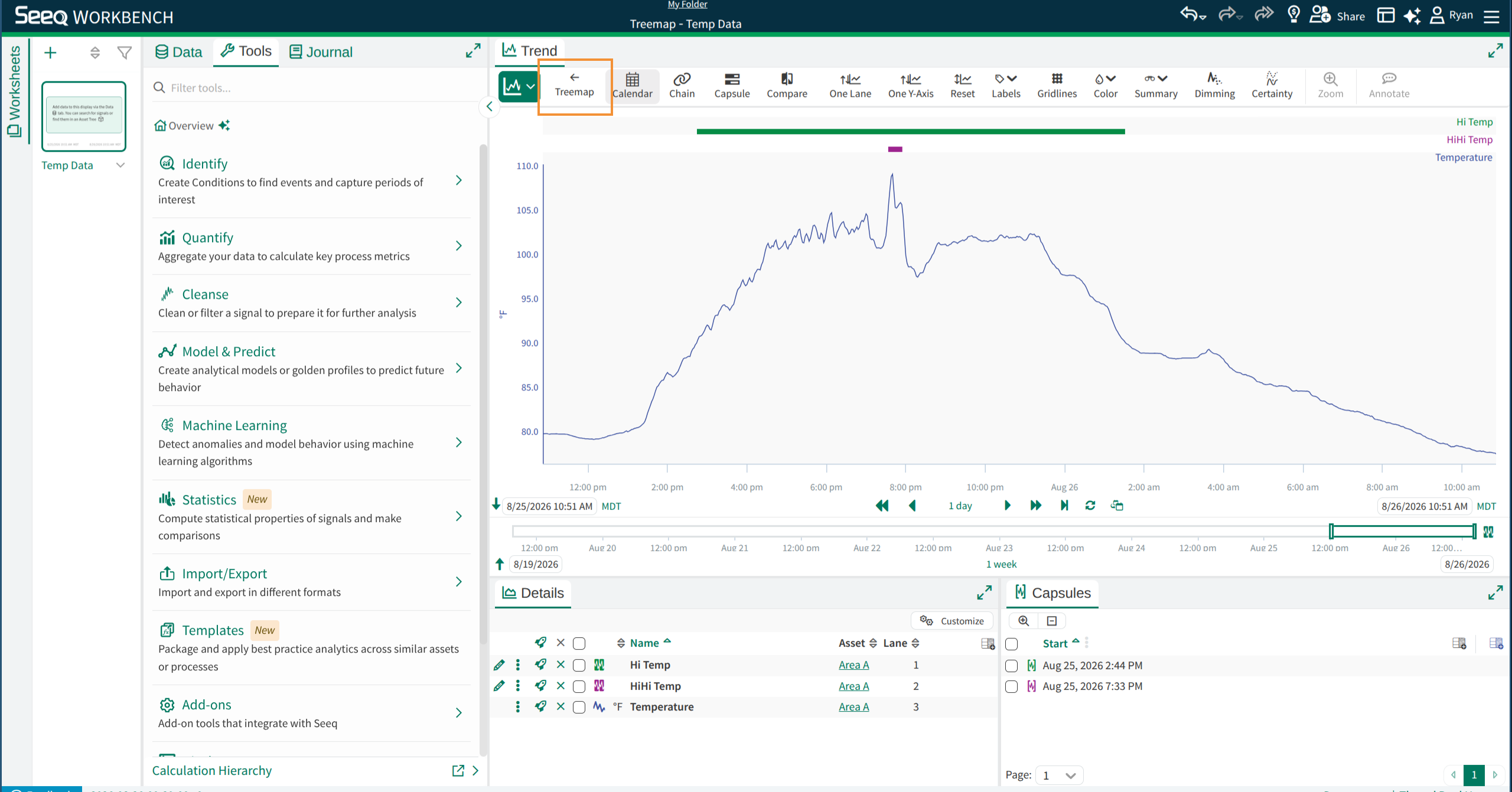
Task: Select the Temp Data worksheet thumbnail
Action: (83, 116)
